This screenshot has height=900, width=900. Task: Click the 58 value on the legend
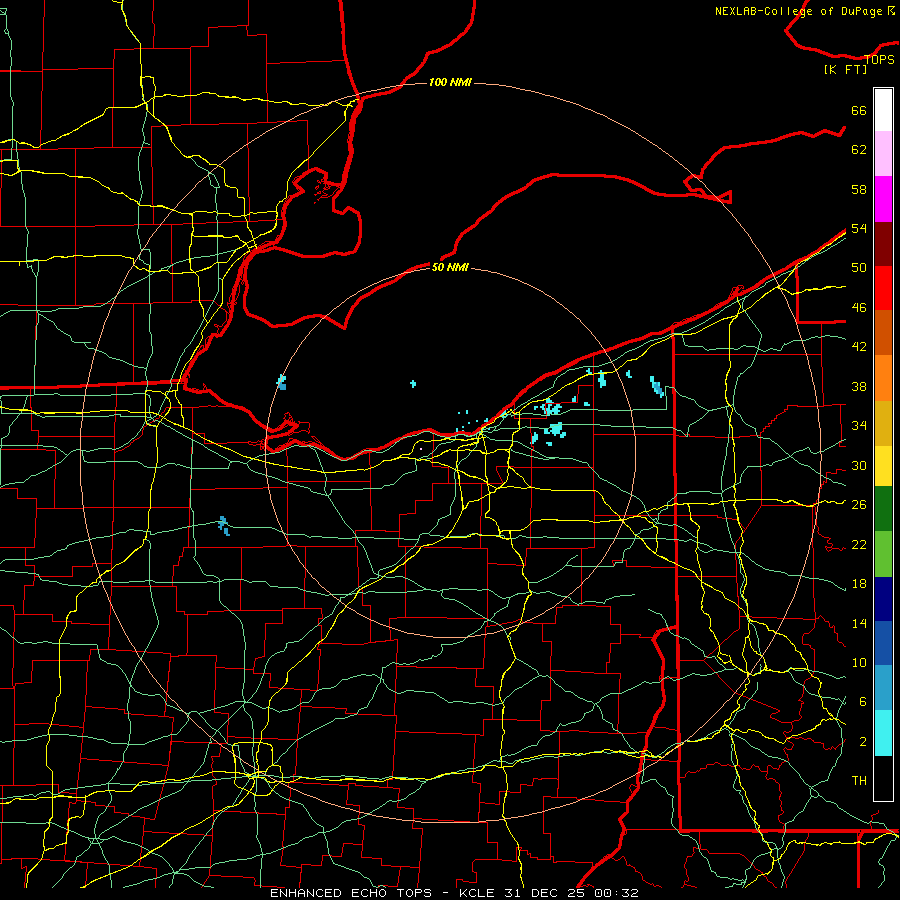pyautogui.click(x=859, y=189)
